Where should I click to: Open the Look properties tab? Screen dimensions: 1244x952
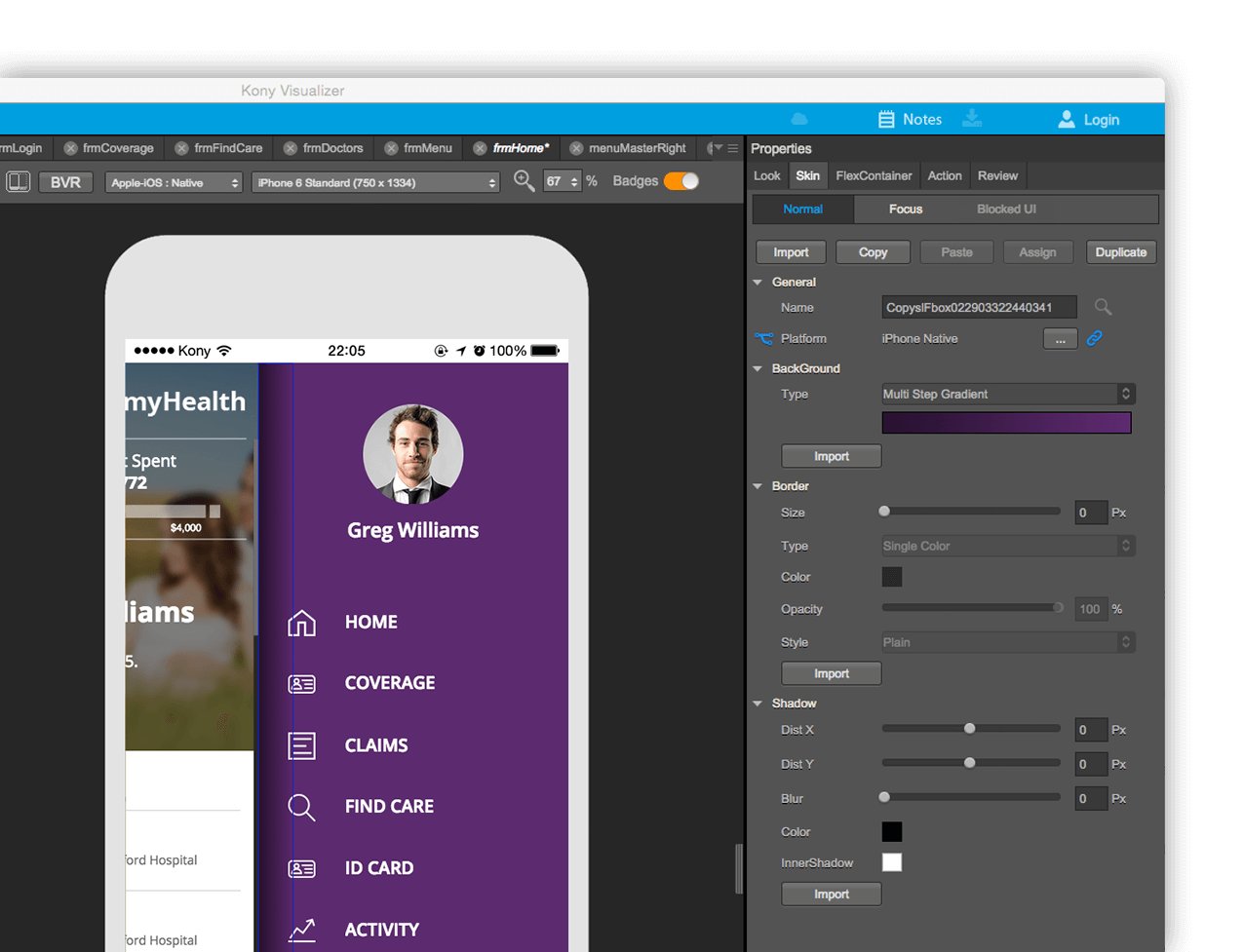pyautogui.click(x=766, y=175)
